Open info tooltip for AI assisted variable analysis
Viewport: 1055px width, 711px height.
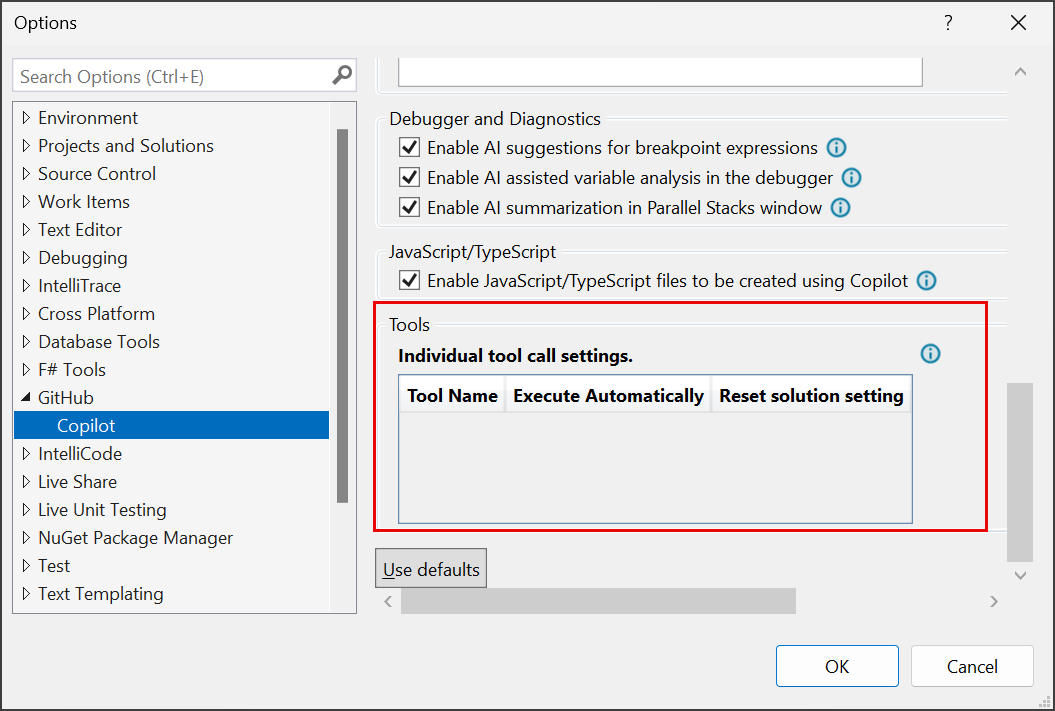[x=851, y=177]
